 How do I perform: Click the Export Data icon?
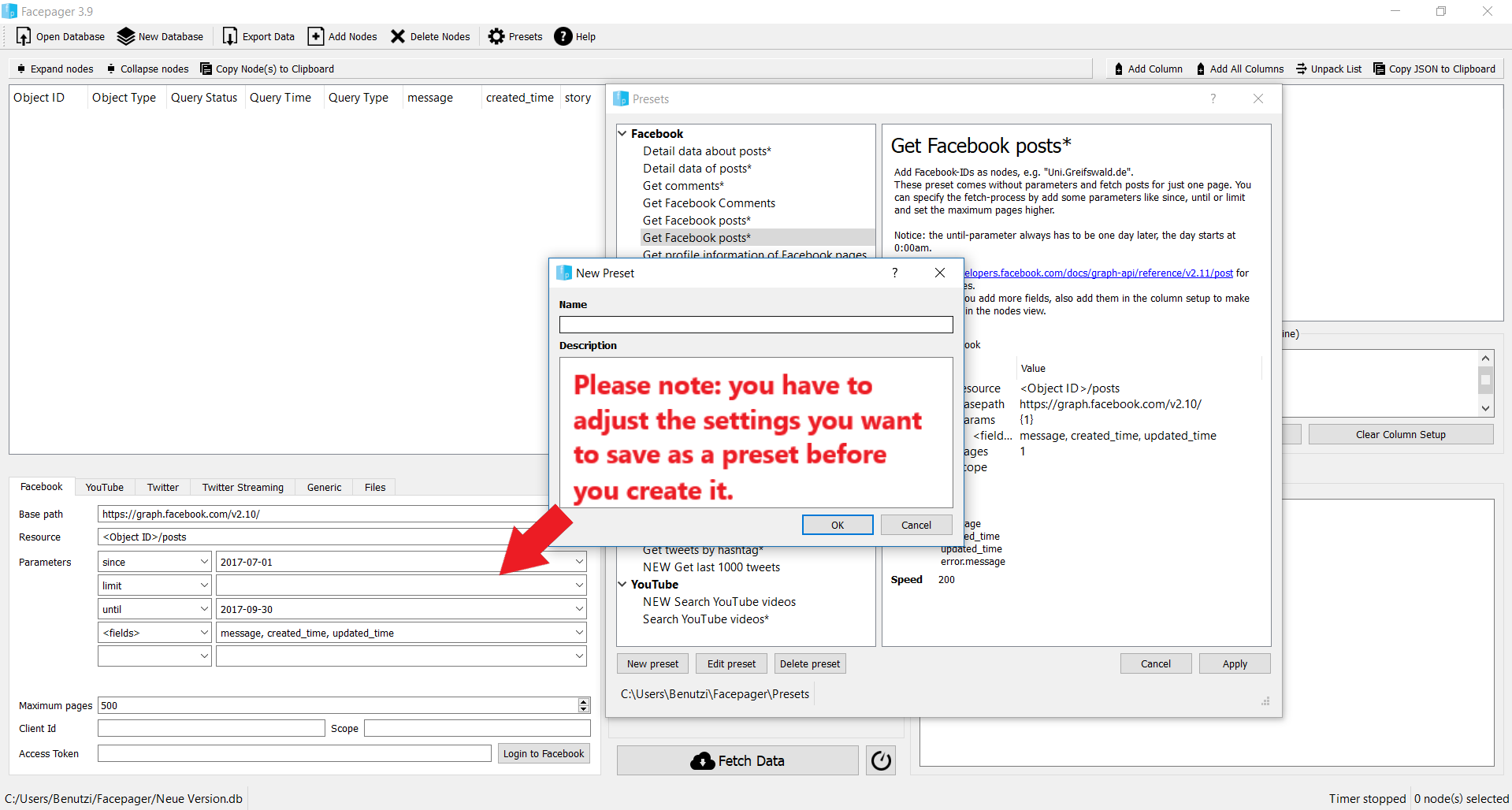230,36
